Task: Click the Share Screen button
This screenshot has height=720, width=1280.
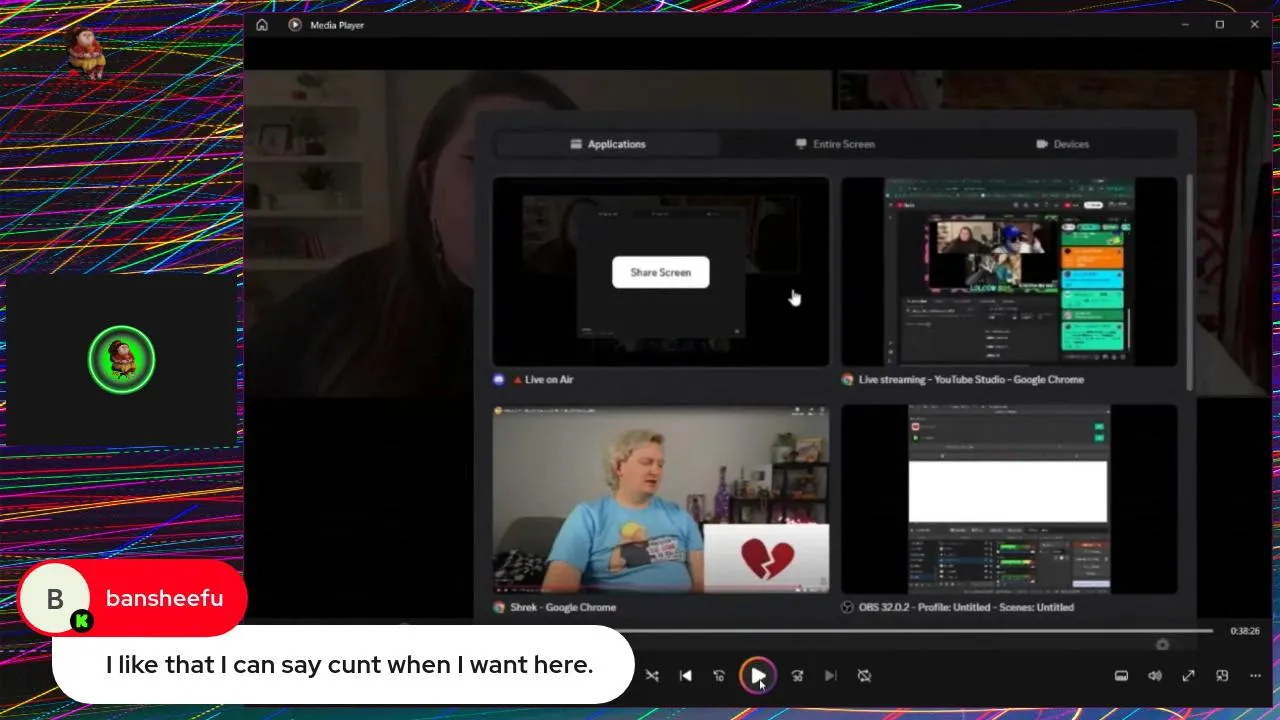Action: click(x=660, y=272)
